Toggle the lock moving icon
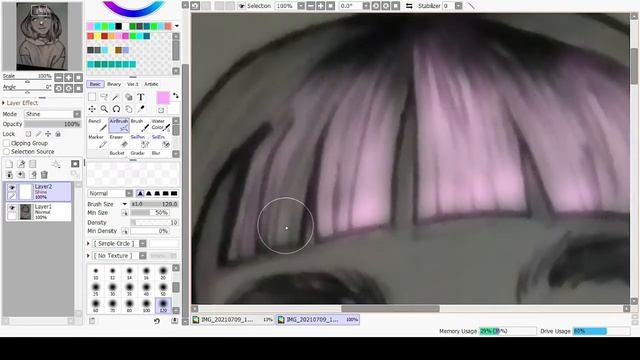The image size is (640, 360). 48,134
